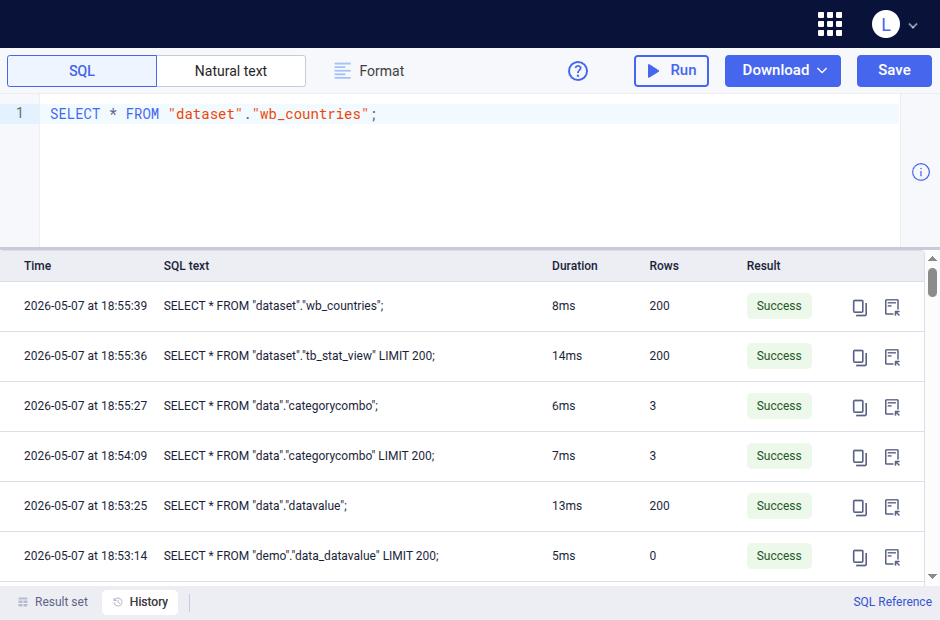
Task: Select the SELECT from tb_stat_view SQL text
Action: (x=299, y=356)
